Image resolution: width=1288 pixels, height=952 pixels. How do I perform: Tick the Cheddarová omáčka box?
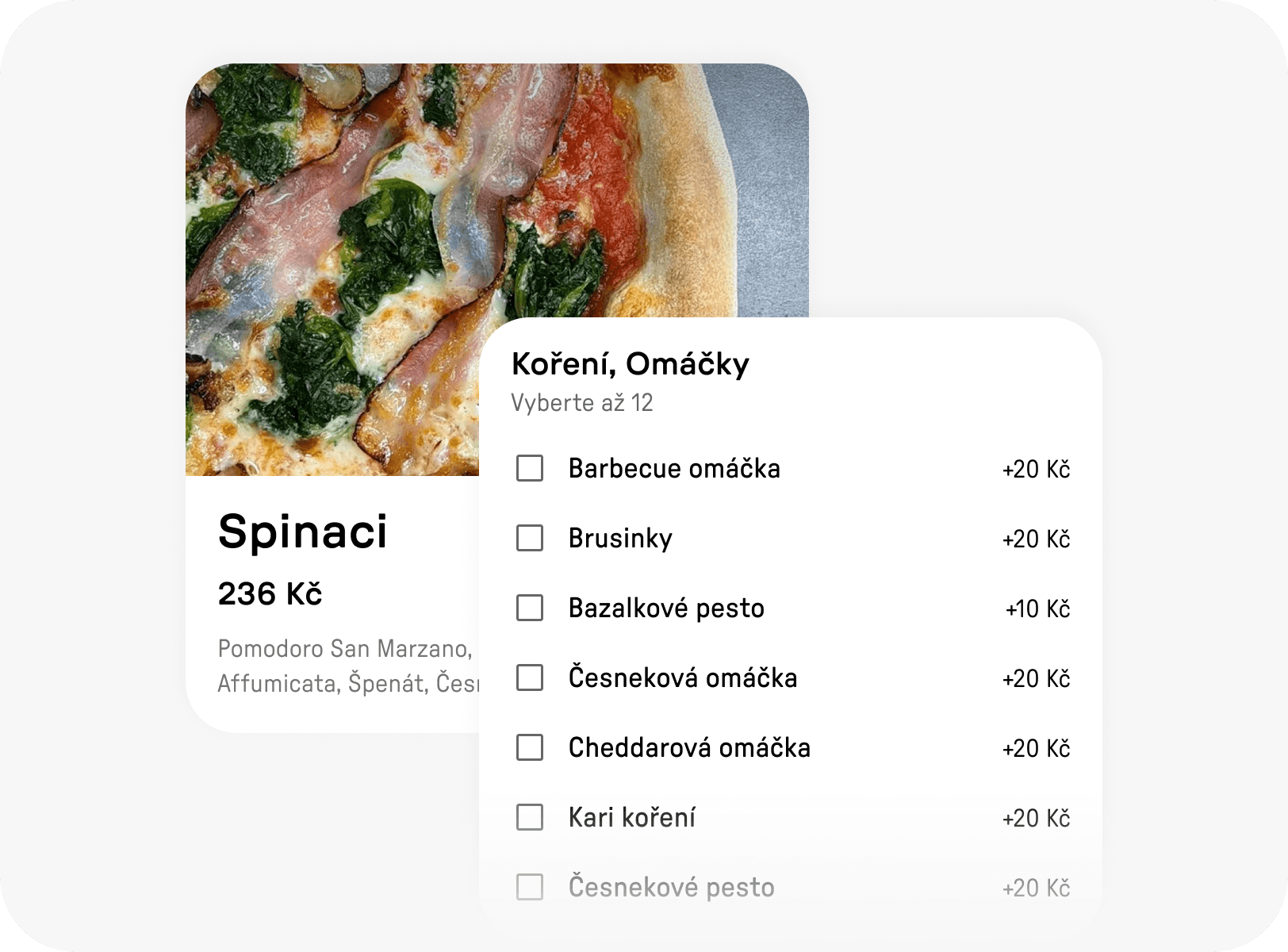pos(530,747)
